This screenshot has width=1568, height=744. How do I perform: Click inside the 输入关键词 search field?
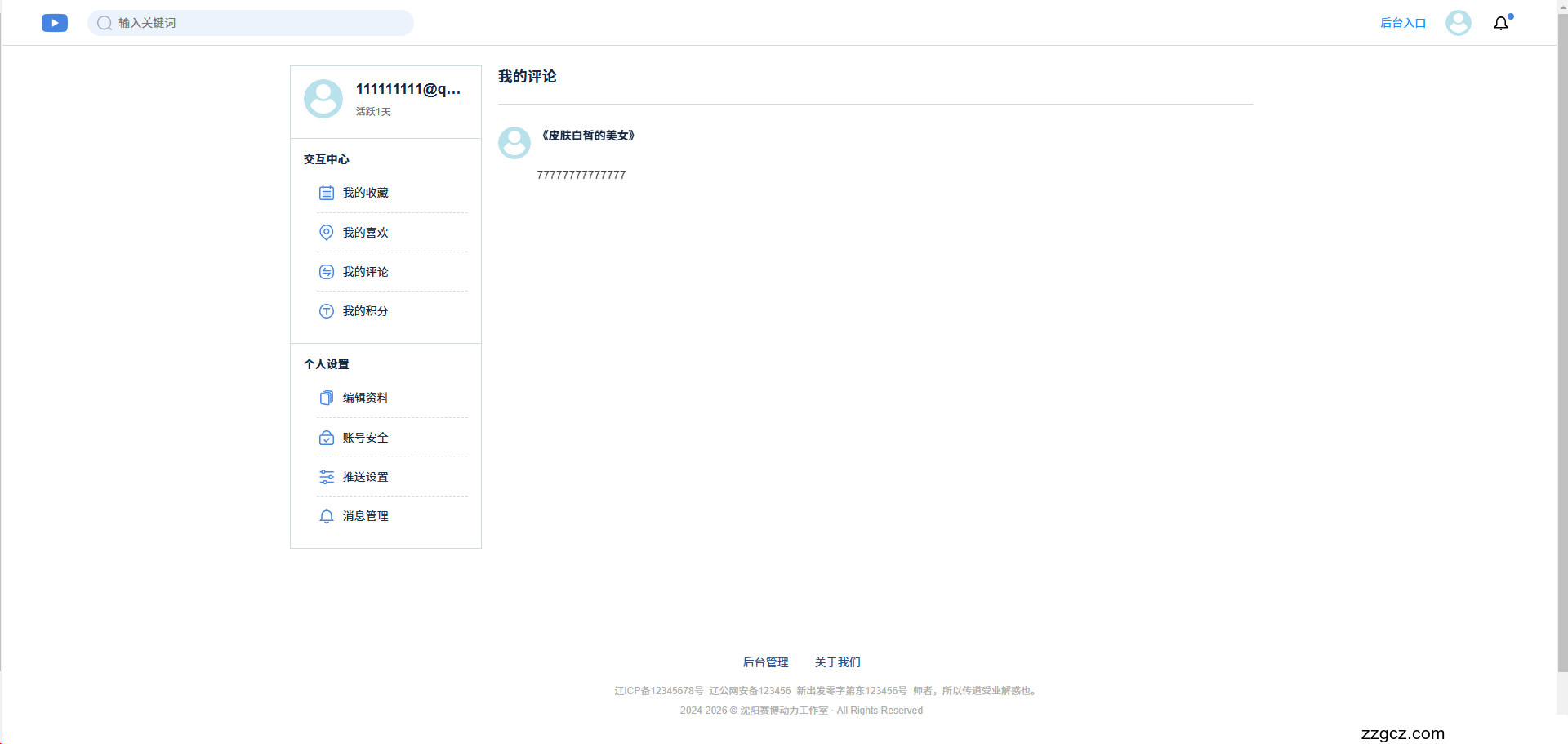(204, 23)
